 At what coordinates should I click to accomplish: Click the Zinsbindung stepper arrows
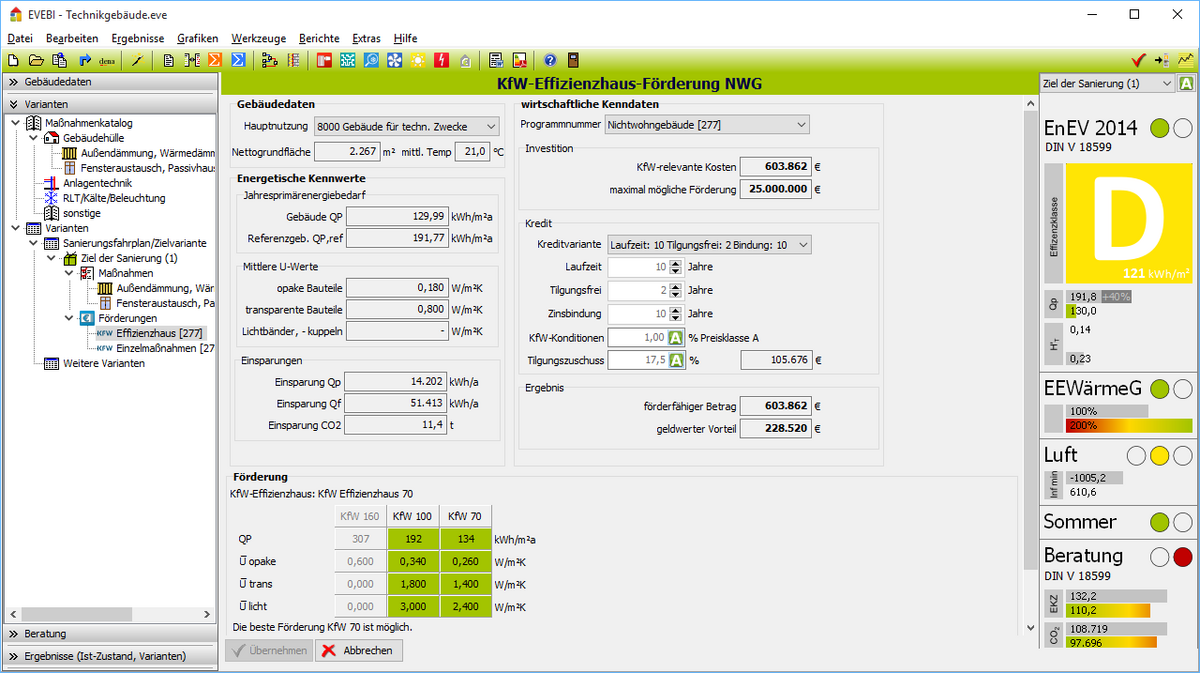pyautogui.click(x=677, y=314)
